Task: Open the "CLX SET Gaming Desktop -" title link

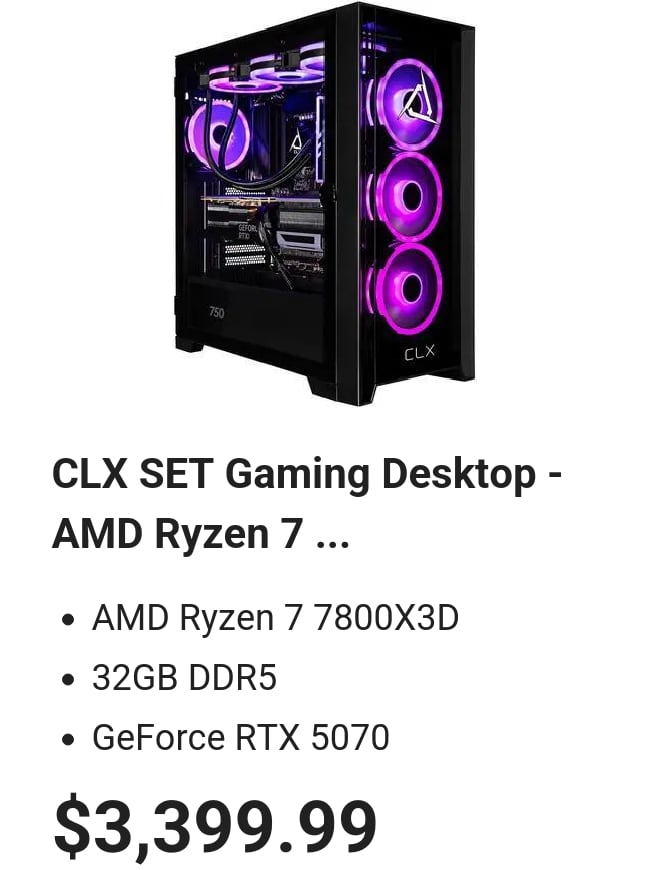Action: pos(307,474)
